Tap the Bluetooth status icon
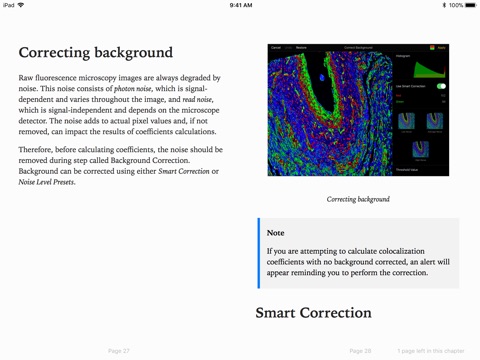Image resolution: width=480 pixels, height=360 pixels. pyautogui.click(x=444, y=5)
